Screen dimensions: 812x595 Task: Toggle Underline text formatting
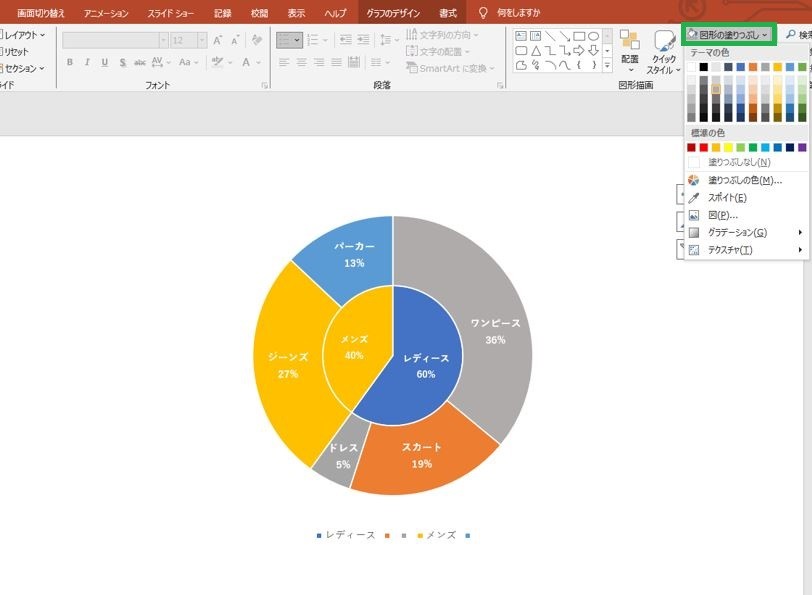(x=105, y=62)
